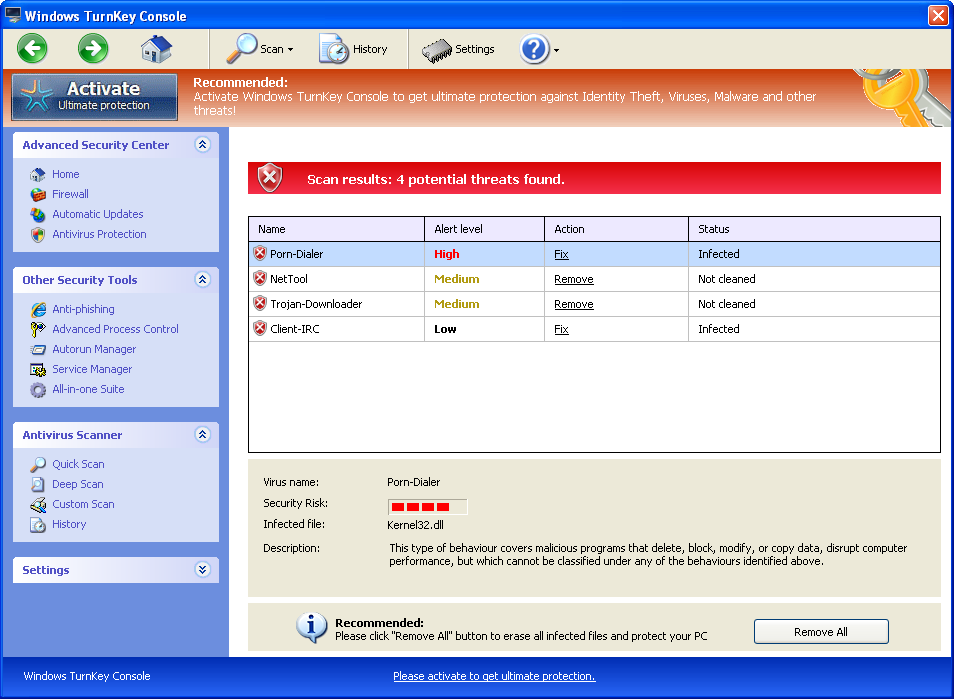Click the green Forward arrow icon
The height and width of the screenshot is (699, 954).
[x=93, y=48]
